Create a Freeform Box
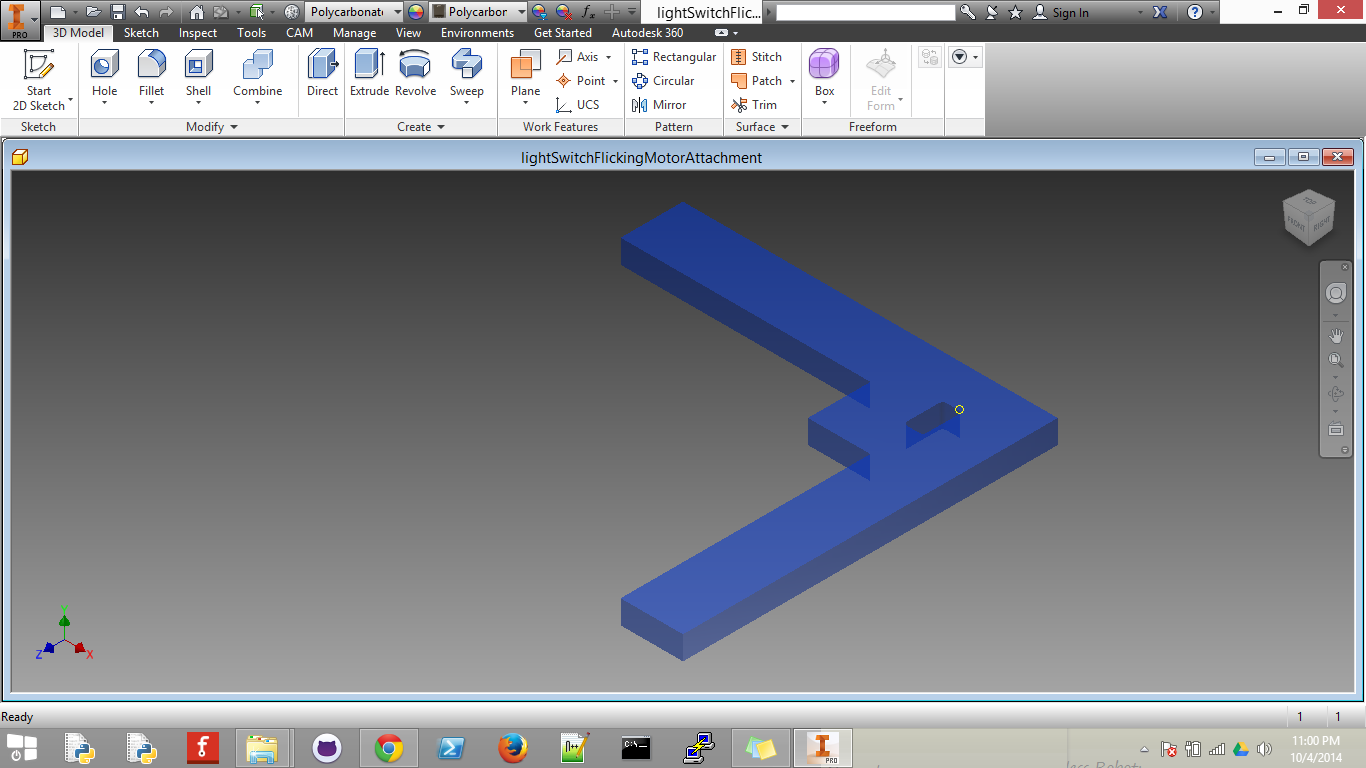 click(824, 75)
